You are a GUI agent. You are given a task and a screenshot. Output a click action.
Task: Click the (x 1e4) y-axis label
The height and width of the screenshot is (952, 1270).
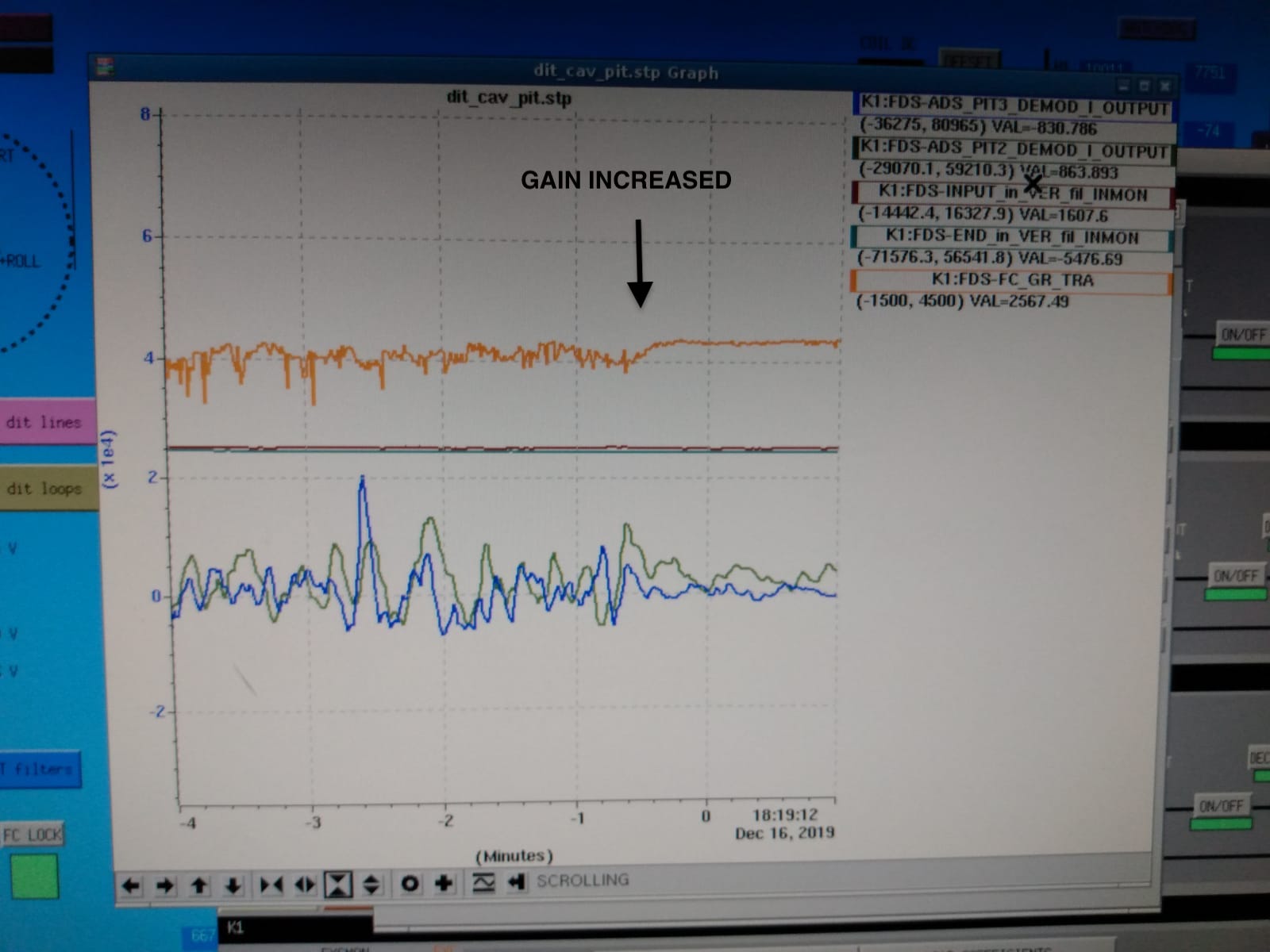click(x=109, y=459)
